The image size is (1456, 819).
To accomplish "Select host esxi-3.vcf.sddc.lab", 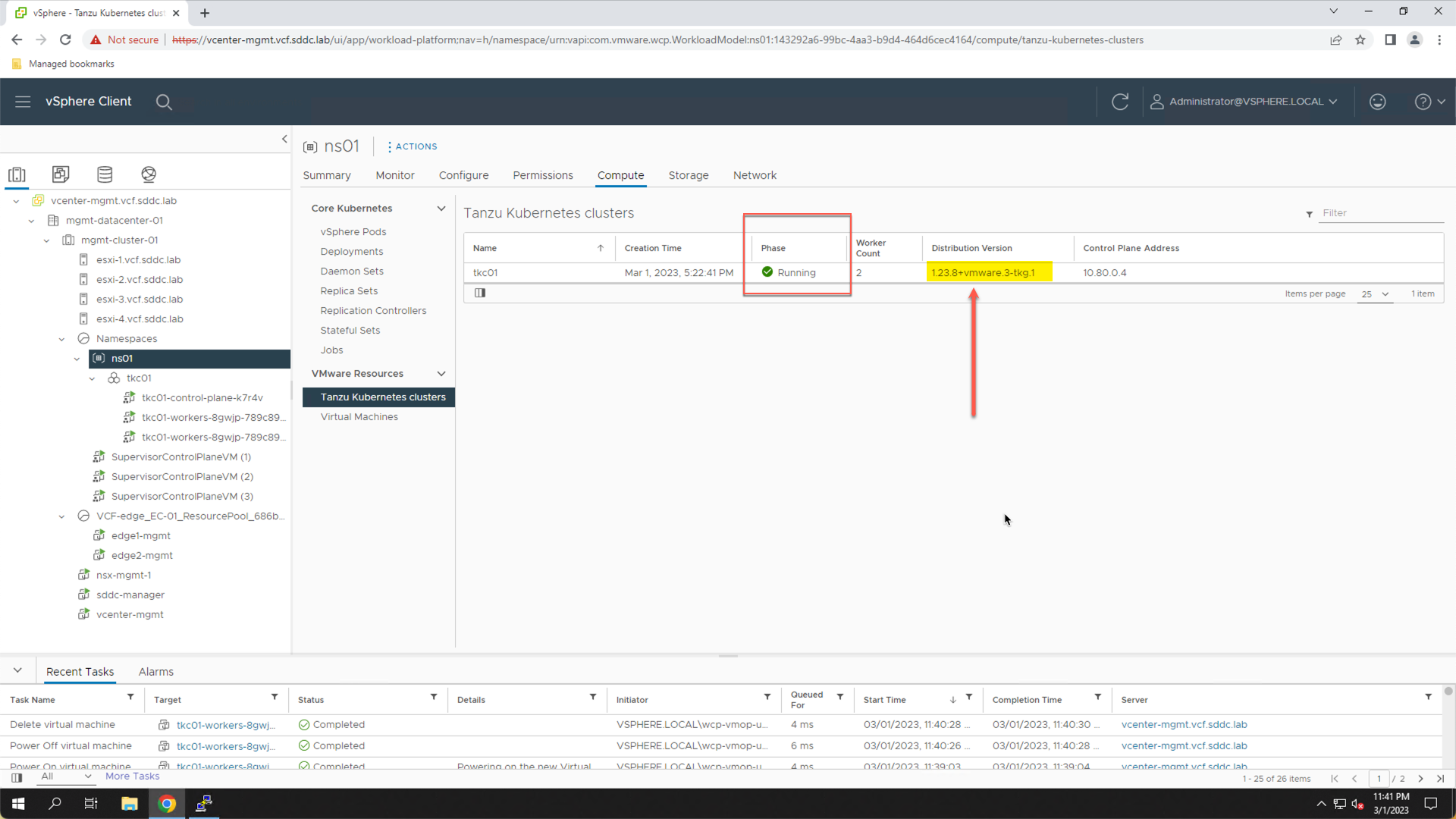I will click(x=140, y=300).
